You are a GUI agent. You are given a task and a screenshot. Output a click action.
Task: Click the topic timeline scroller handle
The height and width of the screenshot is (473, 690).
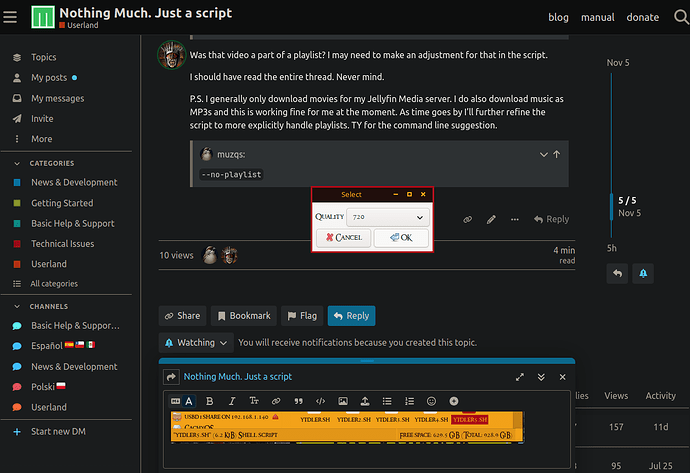[612, 206]
